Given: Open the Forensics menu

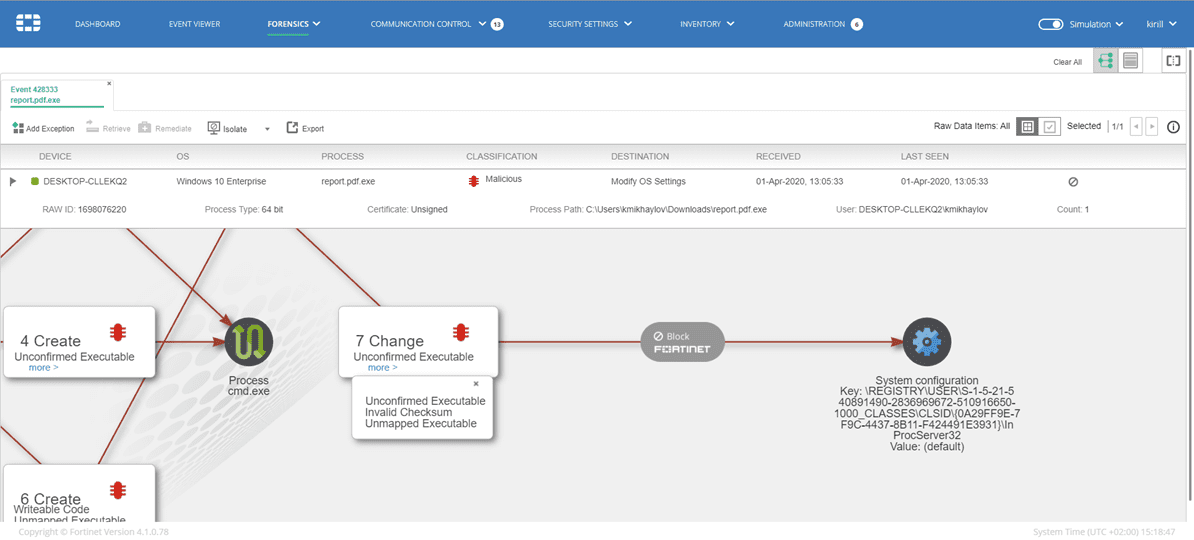Looking at the screenshot, I should pos(294,24).
